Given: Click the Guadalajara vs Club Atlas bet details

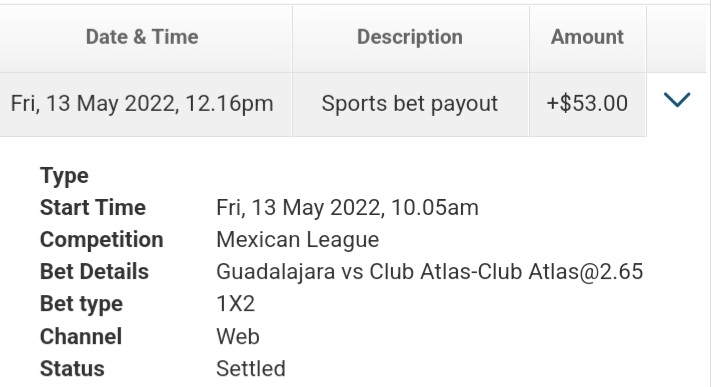Looking at the screenshot, I should (429, 272).
